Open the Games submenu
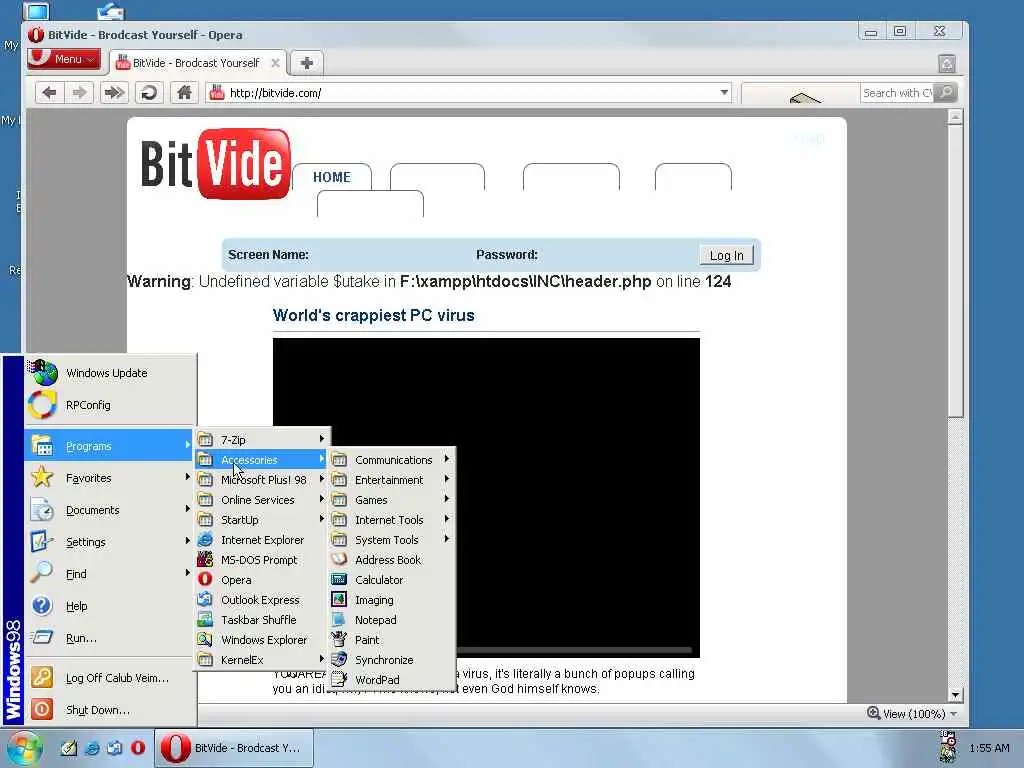1024x768 pixels. (x=392, y=500)
